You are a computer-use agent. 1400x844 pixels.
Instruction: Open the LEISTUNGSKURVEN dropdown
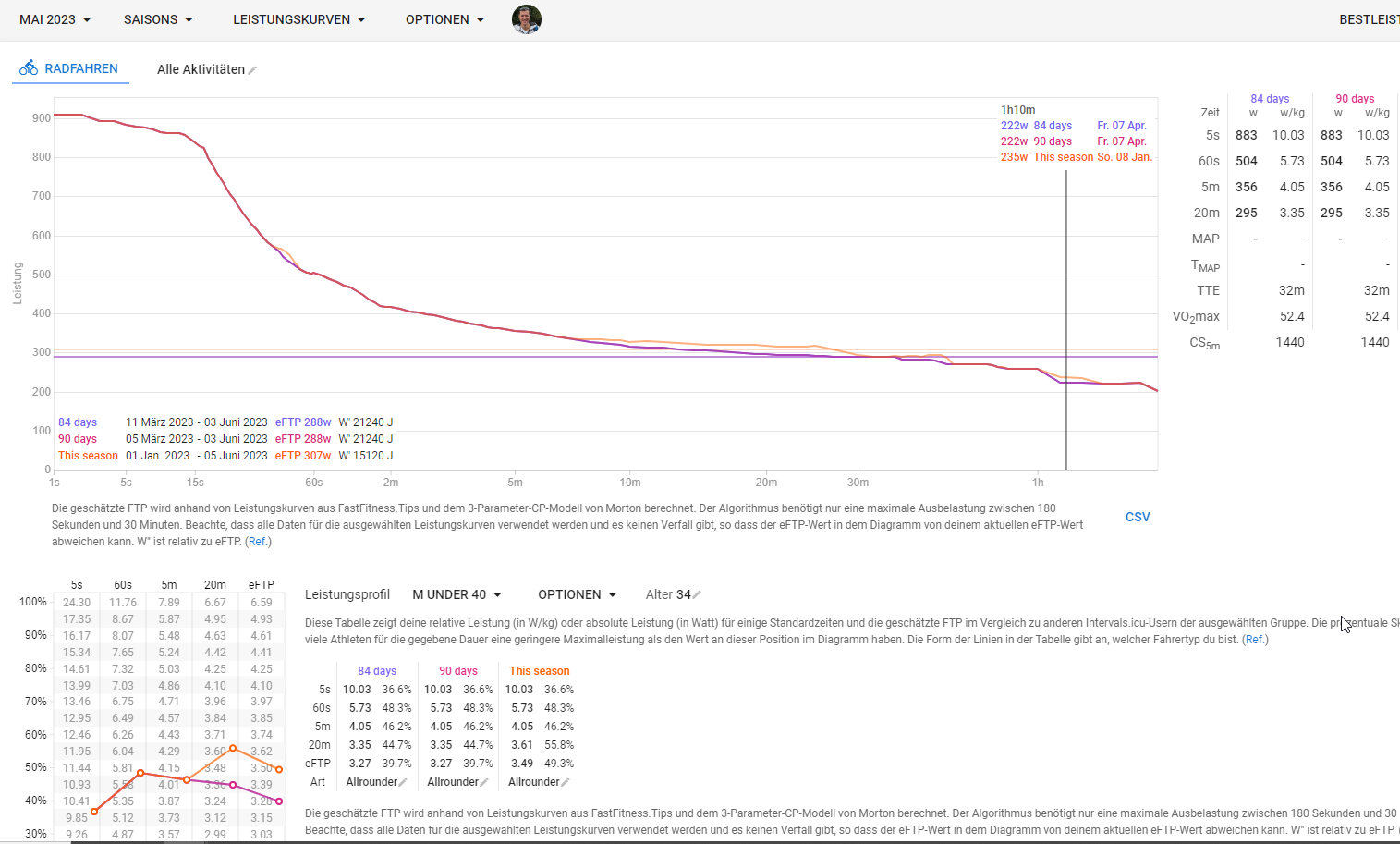click(298, 19)
